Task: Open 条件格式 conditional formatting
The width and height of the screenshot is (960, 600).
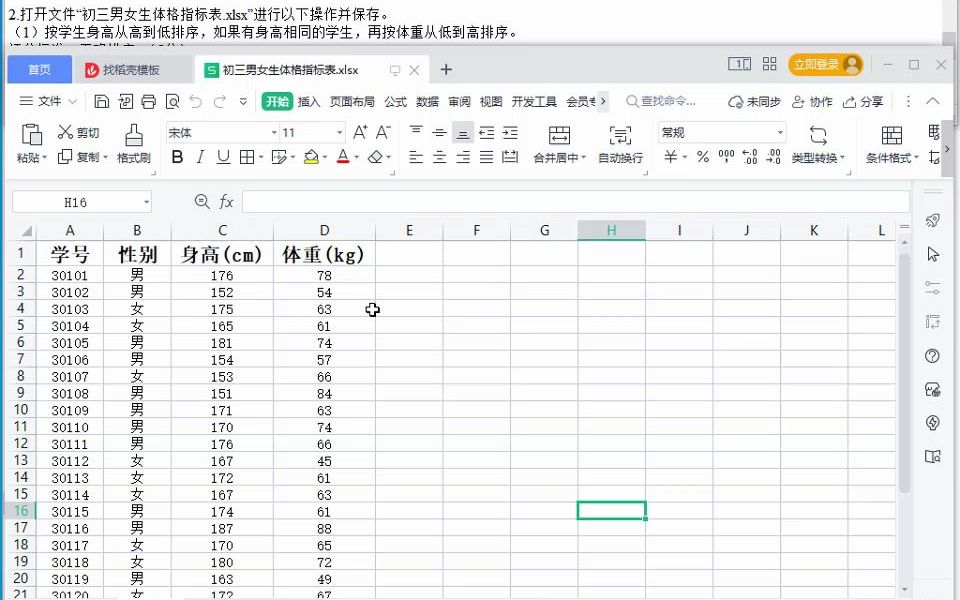Action: point(891,145)
